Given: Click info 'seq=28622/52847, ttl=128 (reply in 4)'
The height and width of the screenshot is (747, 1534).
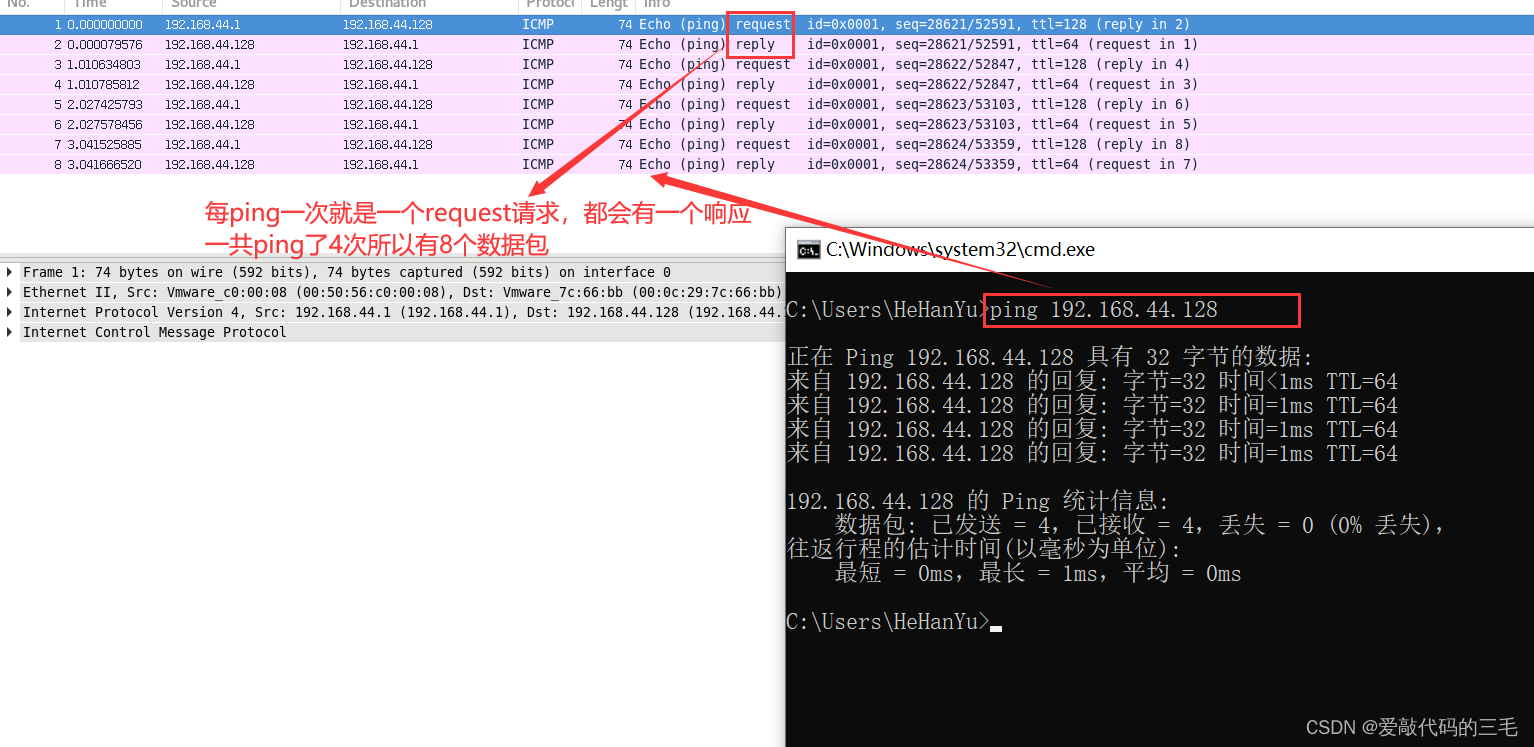Looking at the screenshot, I should pos(1043,64).
